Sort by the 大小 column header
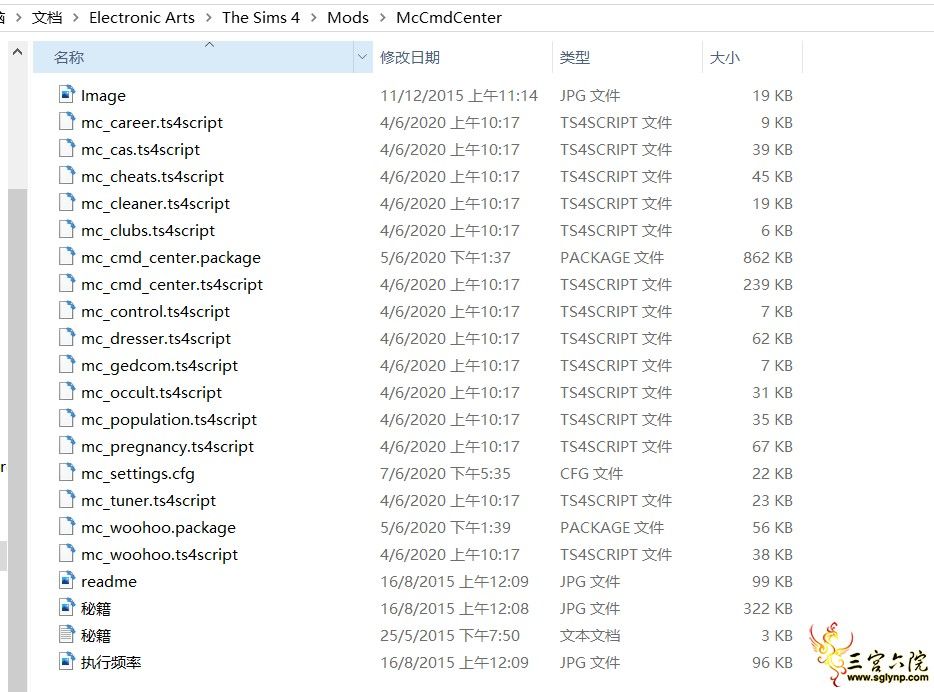 coord(752,57)
